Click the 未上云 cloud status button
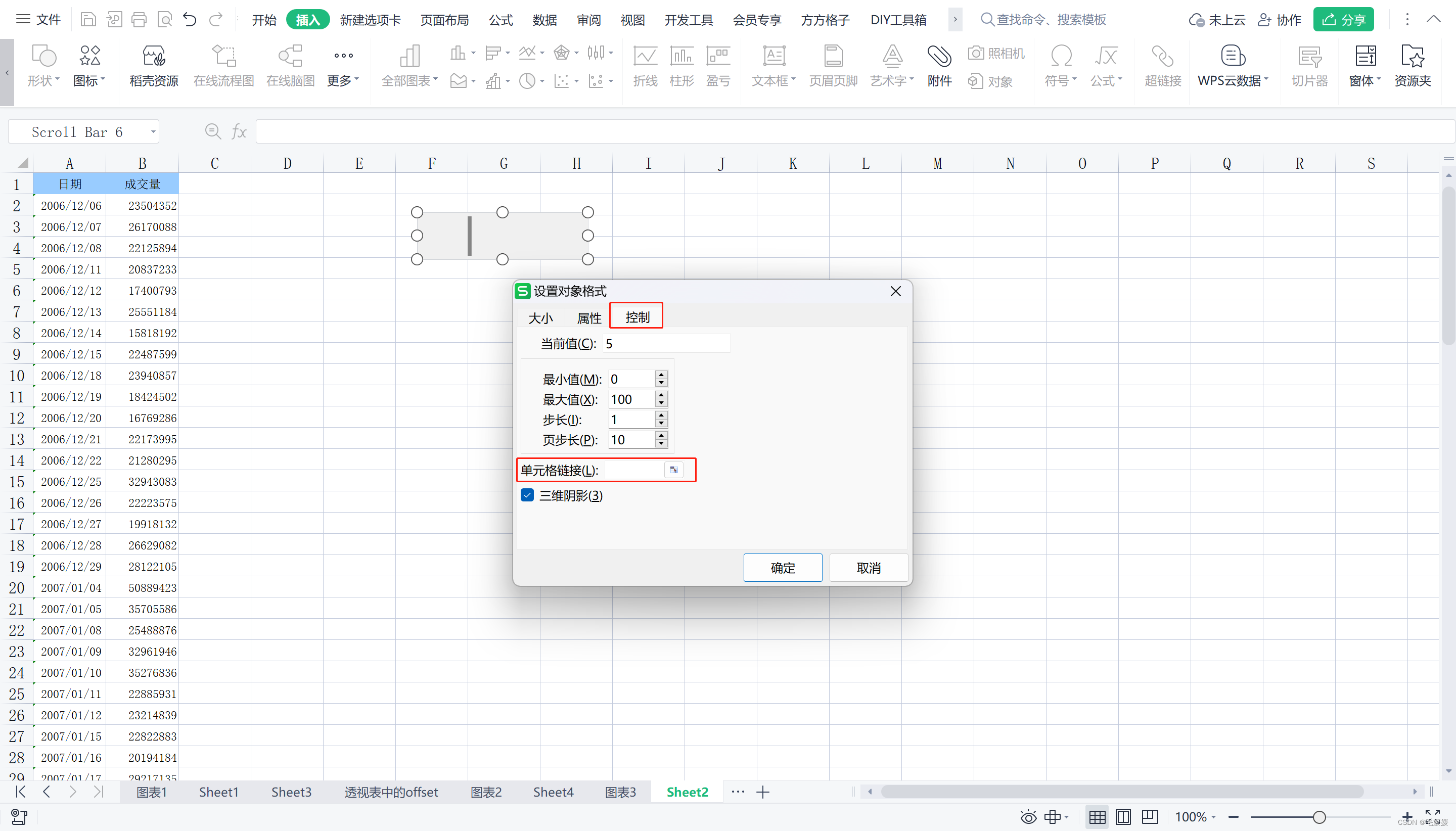Viewport: 1456px width, 831px height. click(x=1217, y=20)
